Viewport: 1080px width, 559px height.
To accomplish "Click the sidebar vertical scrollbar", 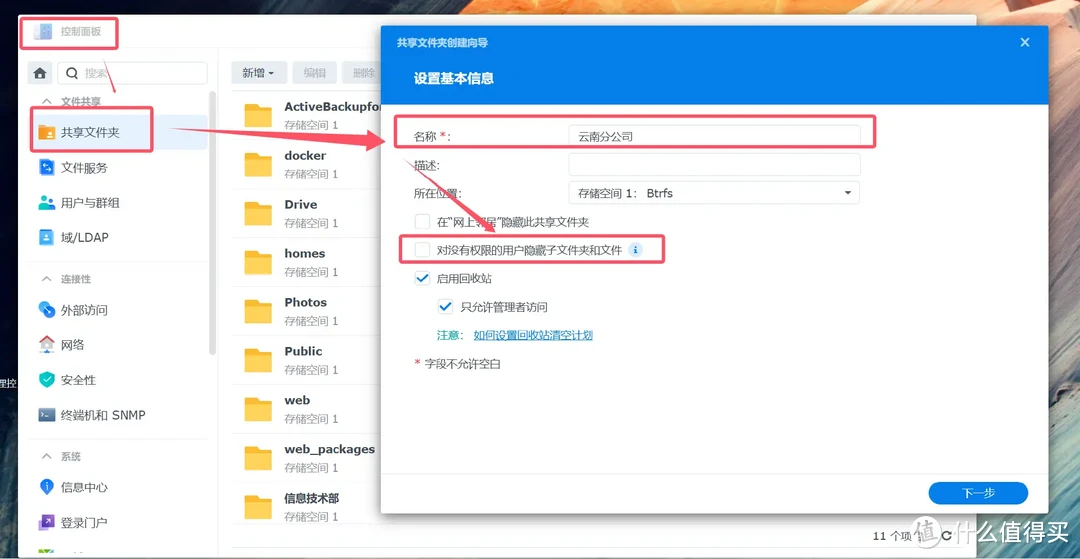I will pos(213,222).
